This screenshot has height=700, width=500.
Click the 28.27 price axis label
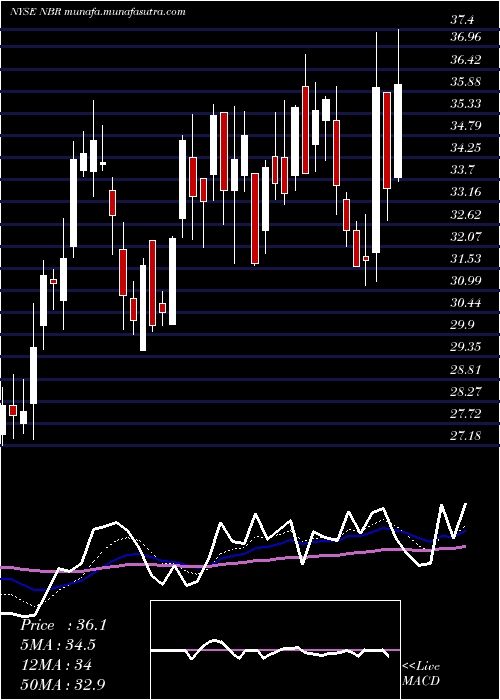pos(466,391)
